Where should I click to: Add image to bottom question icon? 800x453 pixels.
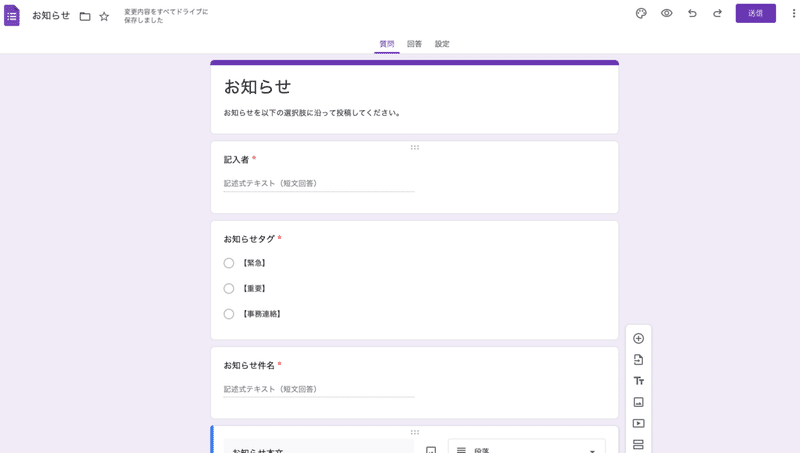tap(431, 449)
